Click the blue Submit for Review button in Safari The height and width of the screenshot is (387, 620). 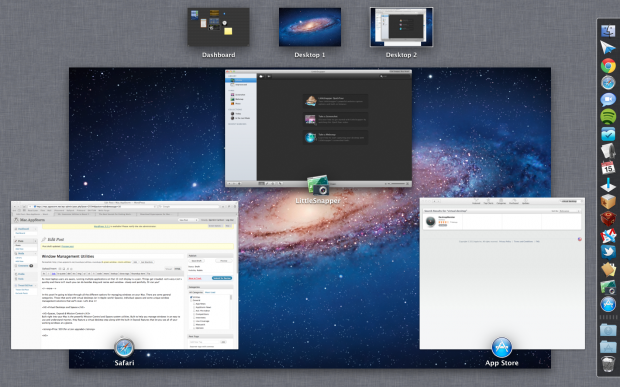coord(222,278)
